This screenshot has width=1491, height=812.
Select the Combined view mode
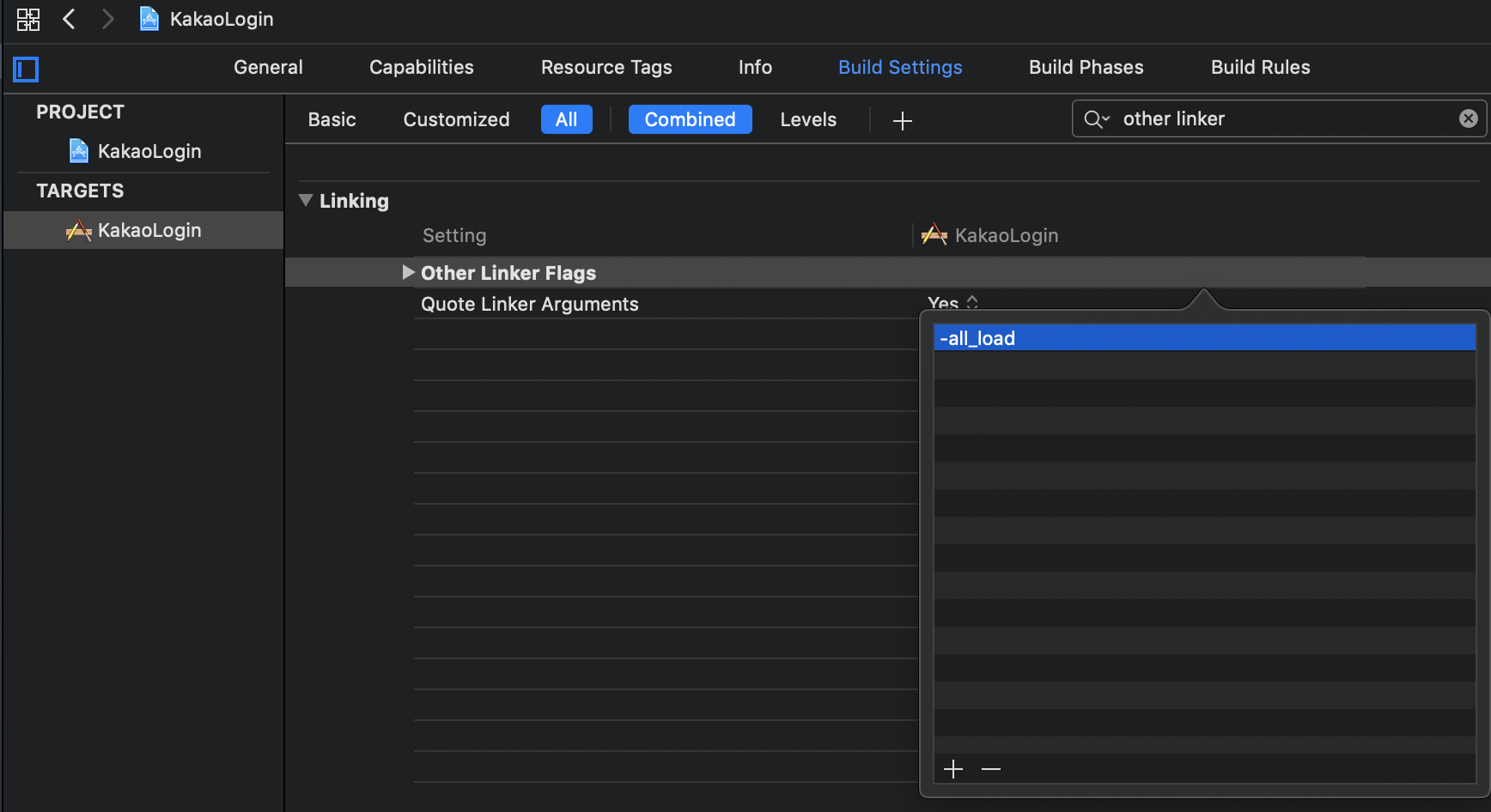coord(691,119)
